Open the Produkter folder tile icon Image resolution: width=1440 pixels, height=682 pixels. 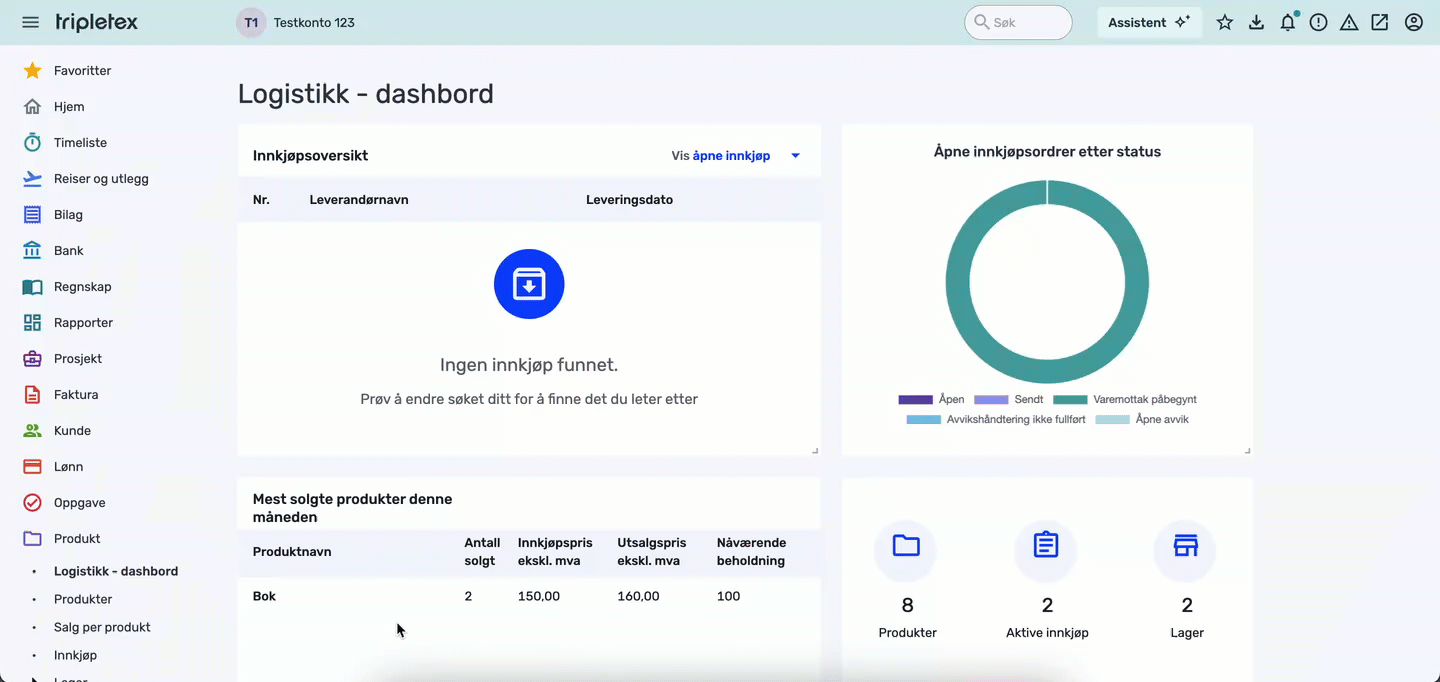pos(906,546)
